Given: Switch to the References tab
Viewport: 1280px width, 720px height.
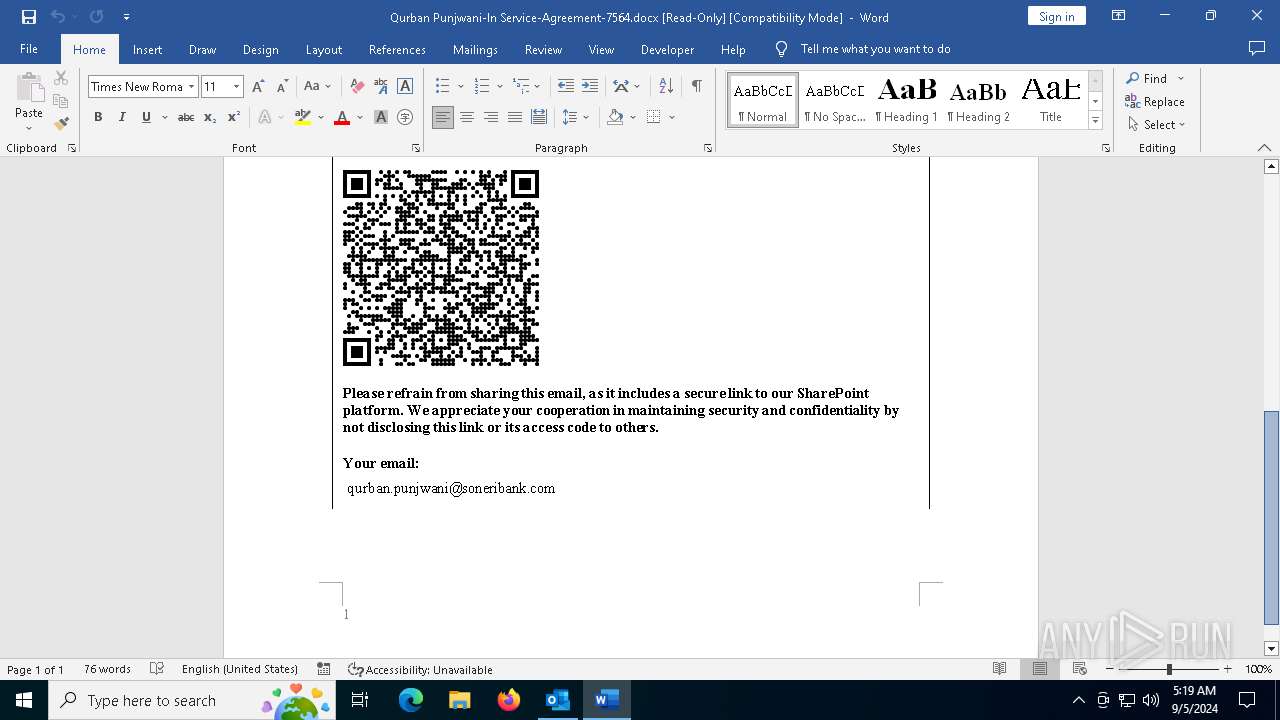Looking at the screenshot, I should (397, 49).
